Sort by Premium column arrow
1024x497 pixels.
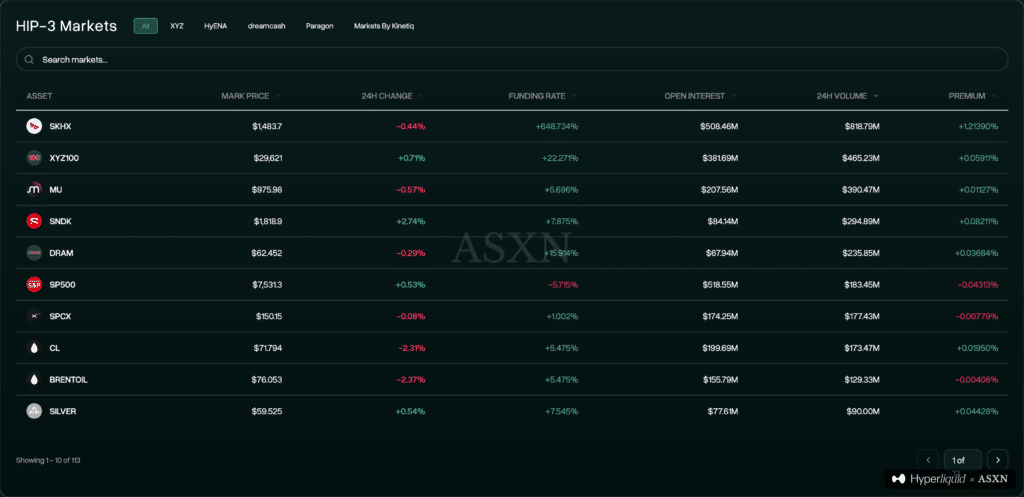(x=994, y=96)
